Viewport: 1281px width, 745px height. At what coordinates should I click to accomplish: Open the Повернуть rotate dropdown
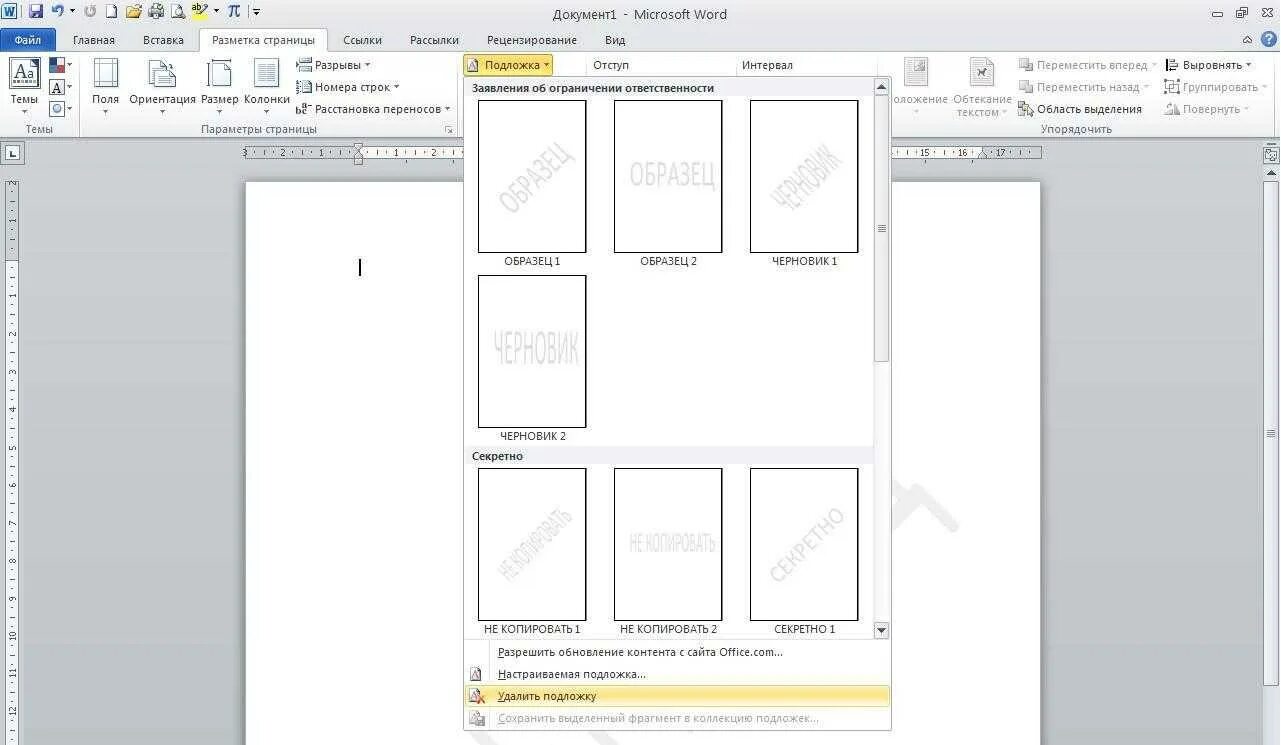pos(1207,109)
